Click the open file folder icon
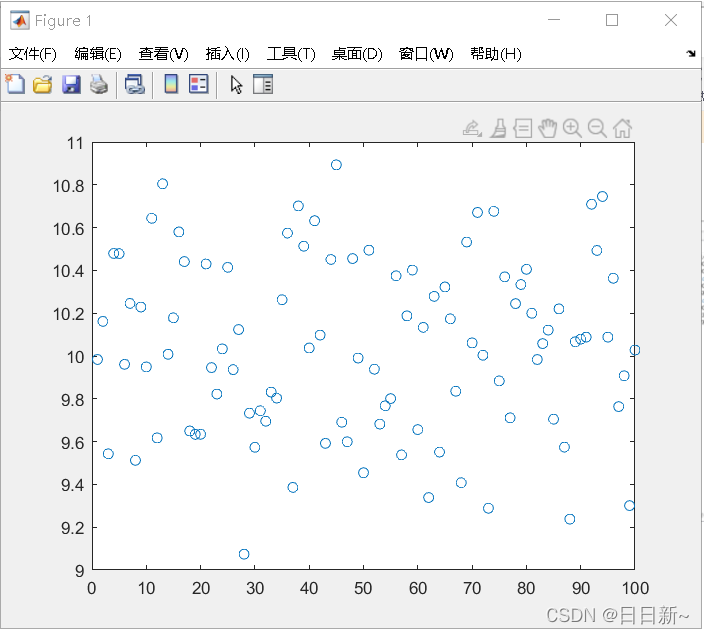This screenshot has width=704, height=634. click(x=42, y=85)
